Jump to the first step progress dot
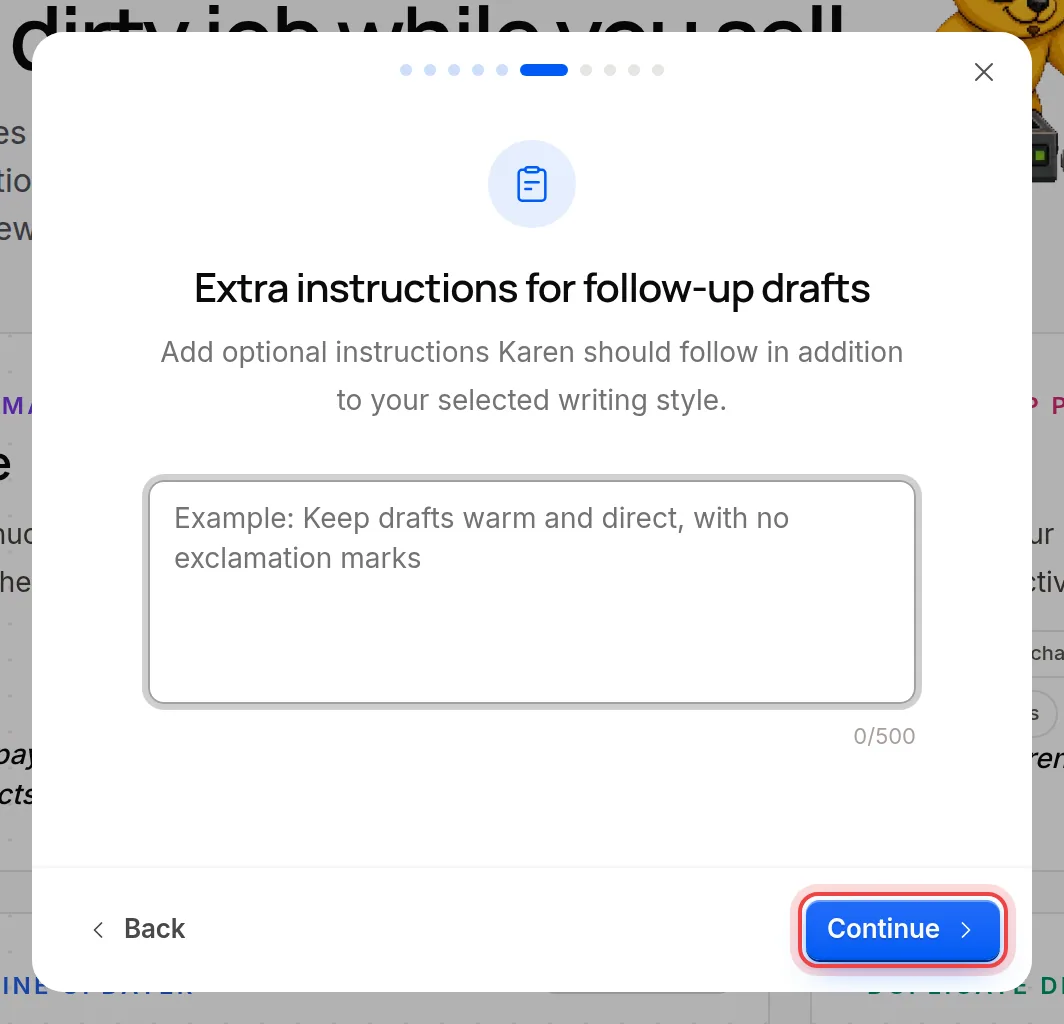Screen dimensions: 1064x1024 [406, 70]
